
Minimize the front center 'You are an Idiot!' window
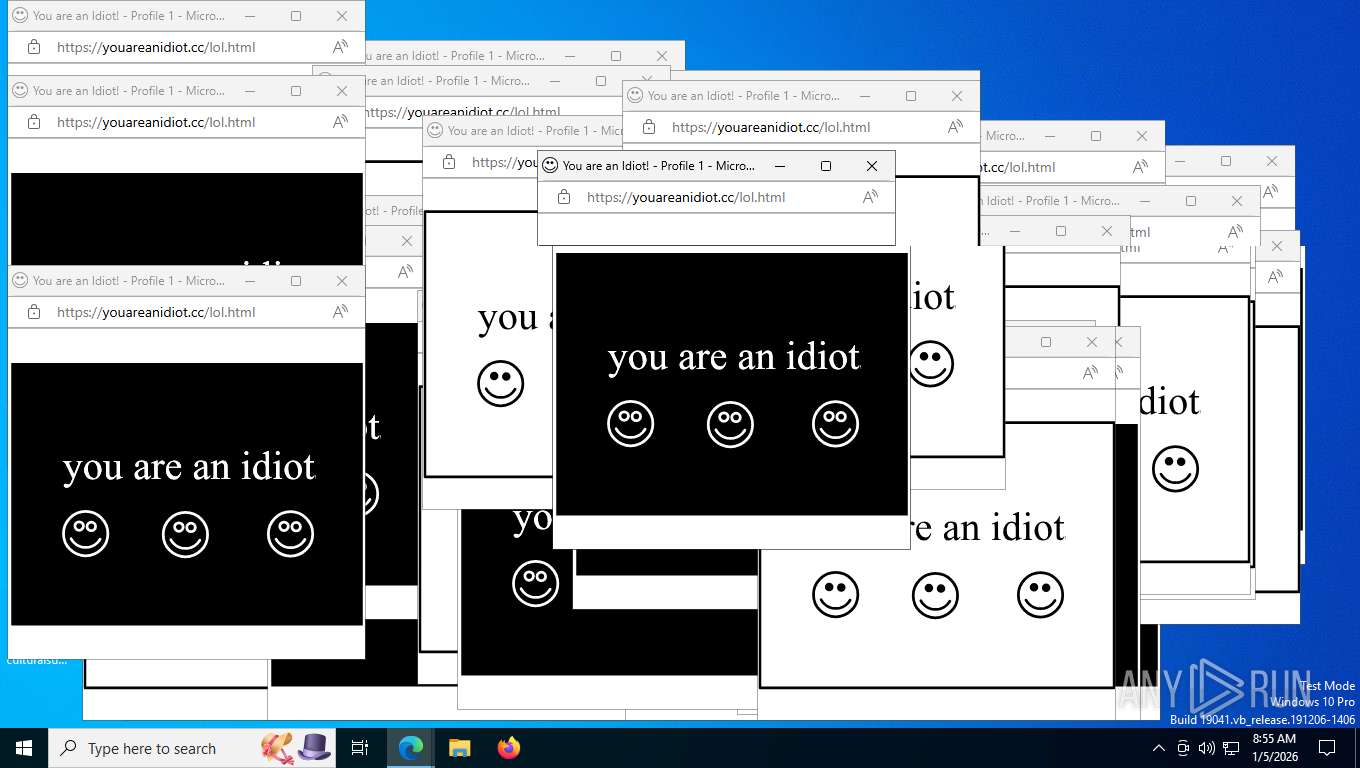coord(780,166)
